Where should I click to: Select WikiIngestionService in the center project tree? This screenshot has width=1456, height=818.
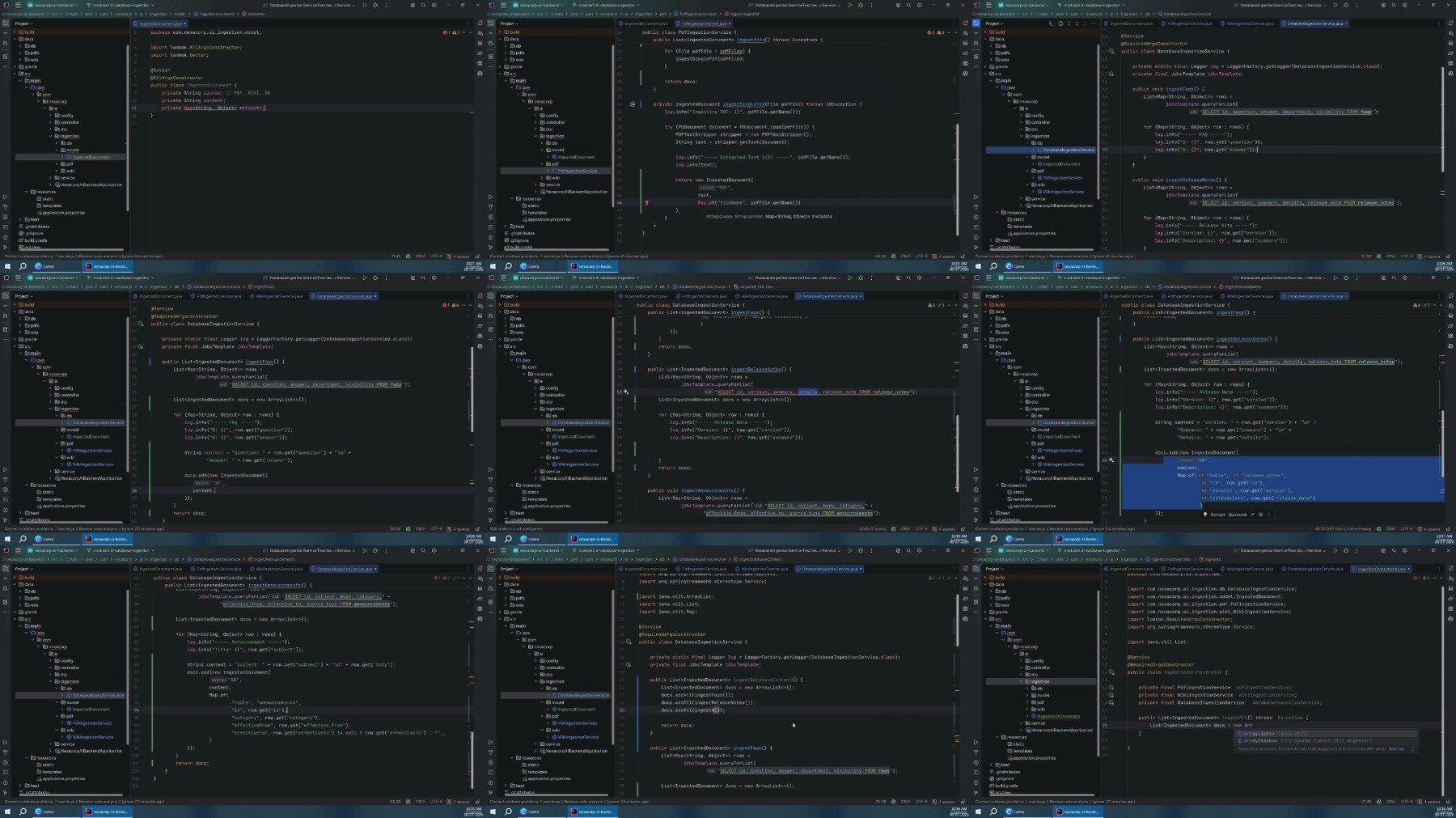point(576,464)
